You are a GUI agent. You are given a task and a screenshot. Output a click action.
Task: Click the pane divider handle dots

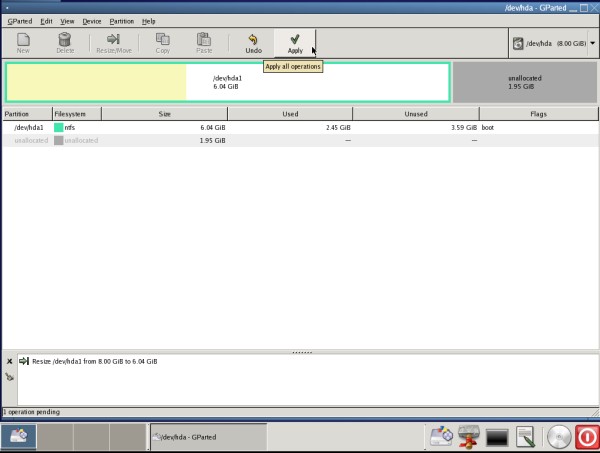click(302, 352)
